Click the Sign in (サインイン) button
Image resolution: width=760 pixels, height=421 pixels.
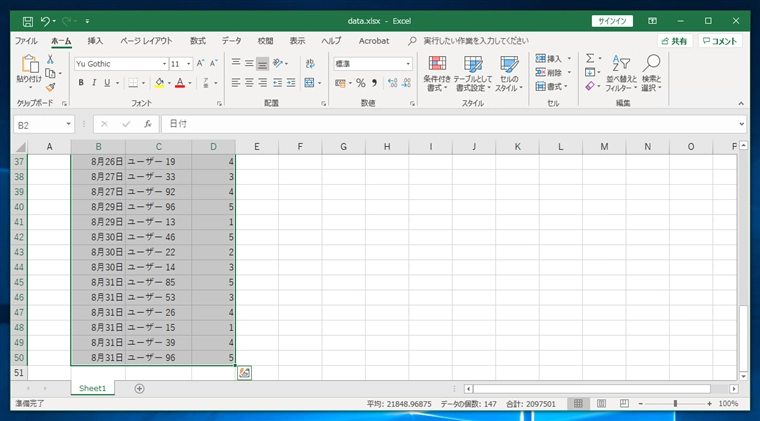[611, 20]
